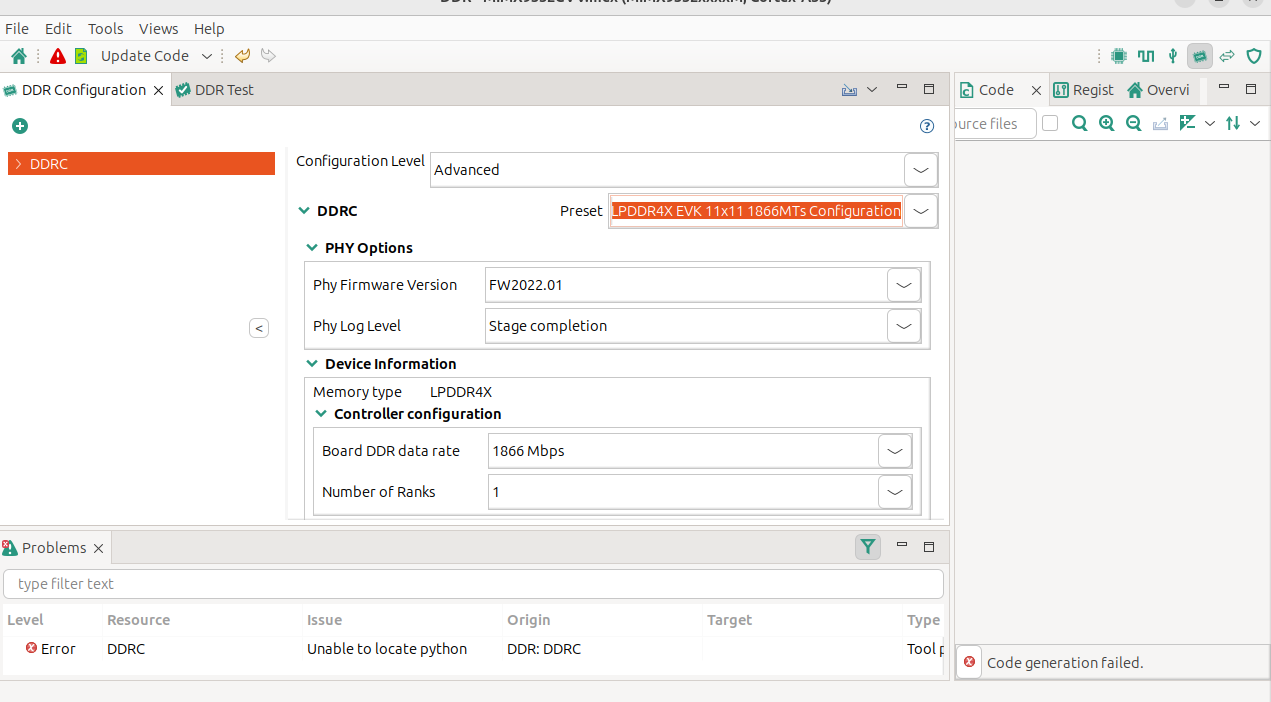Collapse the Device Information section
Viewport: 1271px width, 702px height.
312,364
